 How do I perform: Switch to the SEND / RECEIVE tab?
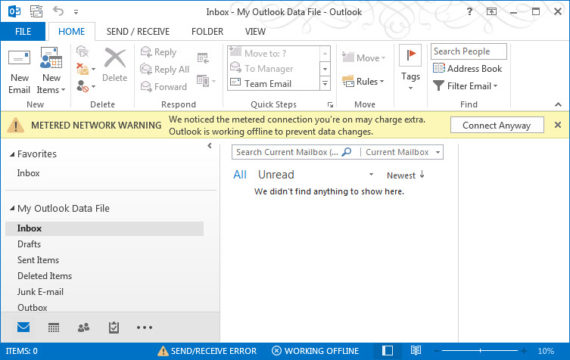pyautogui.click(x=138, y=32)
